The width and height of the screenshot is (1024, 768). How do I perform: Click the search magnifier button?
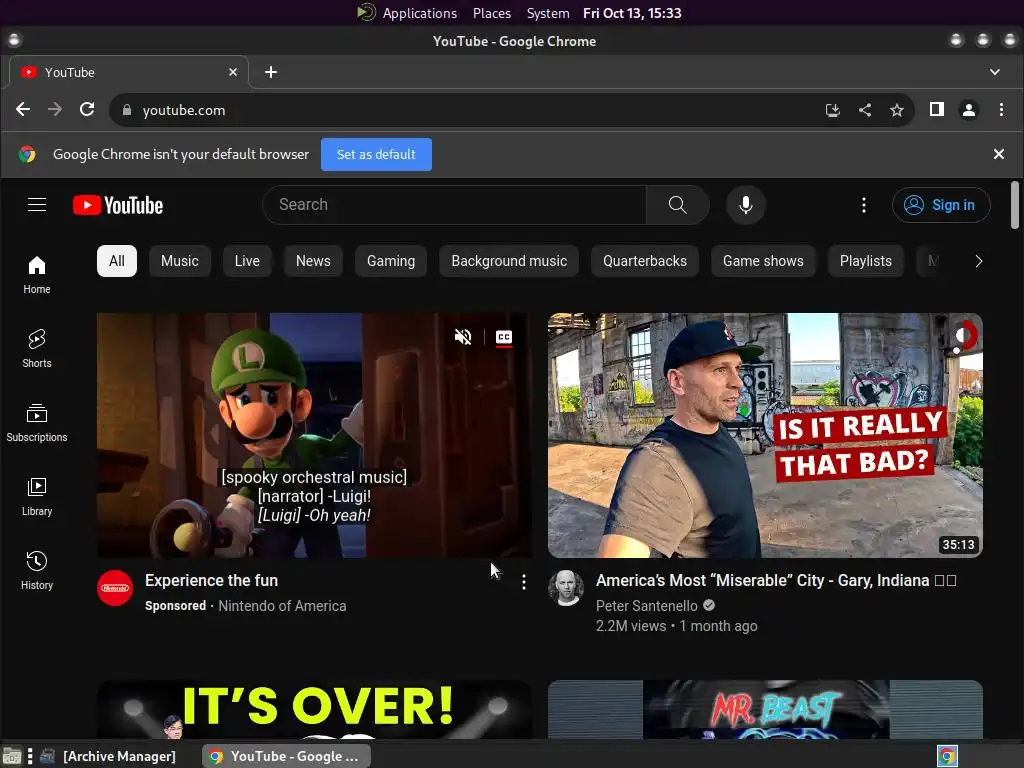(x=677, y=205)
